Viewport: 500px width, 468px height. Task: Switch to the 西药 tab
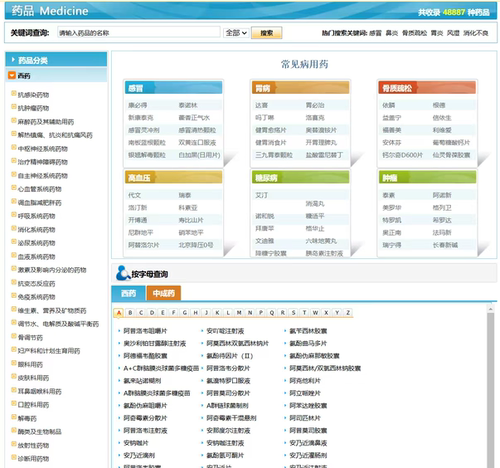point(128,293)
